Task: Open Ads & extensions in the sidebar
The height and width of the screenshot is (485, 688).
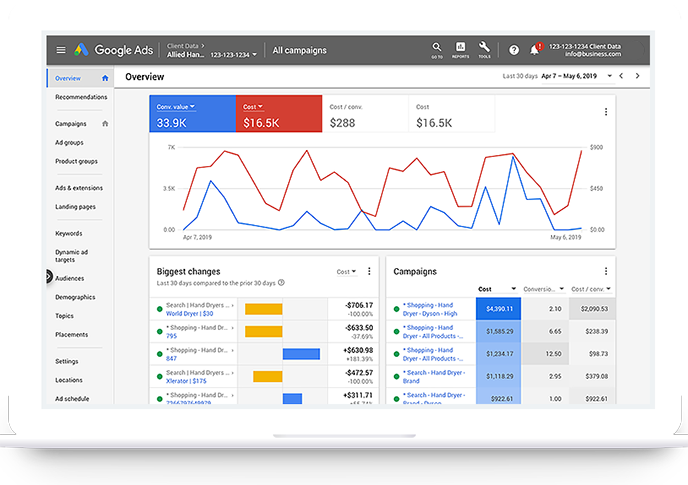Action: (79, 188)
